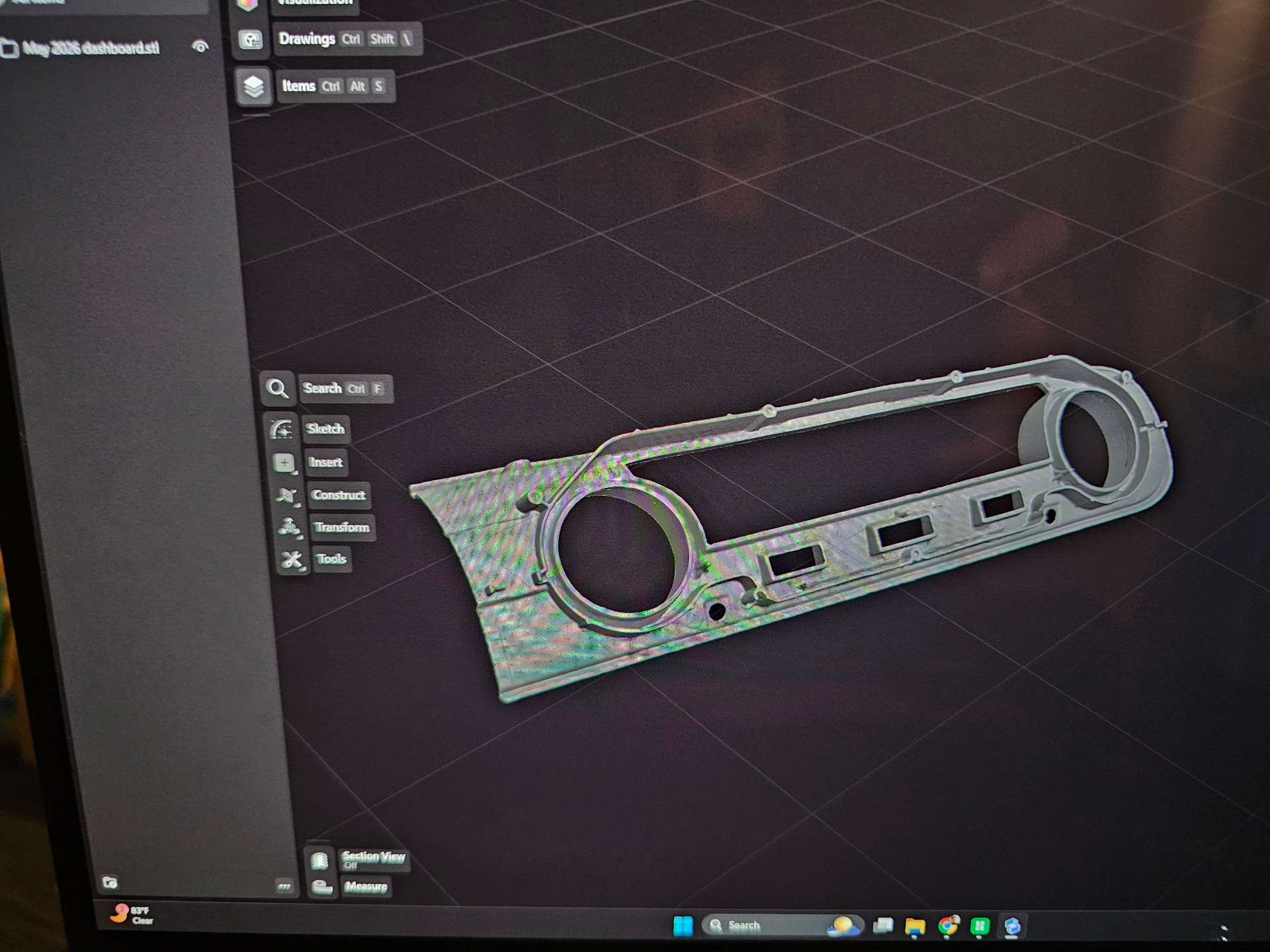Open the Insert menu label
Screen dimensions: 1270x952
pos(327,463)
